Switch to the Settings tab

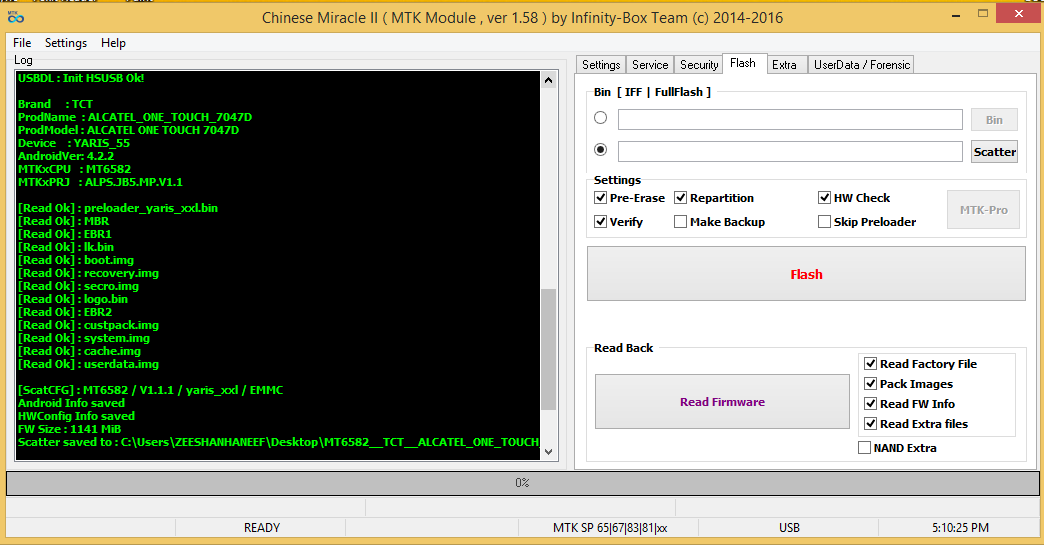pyautogui.click(x=601, y=65)
